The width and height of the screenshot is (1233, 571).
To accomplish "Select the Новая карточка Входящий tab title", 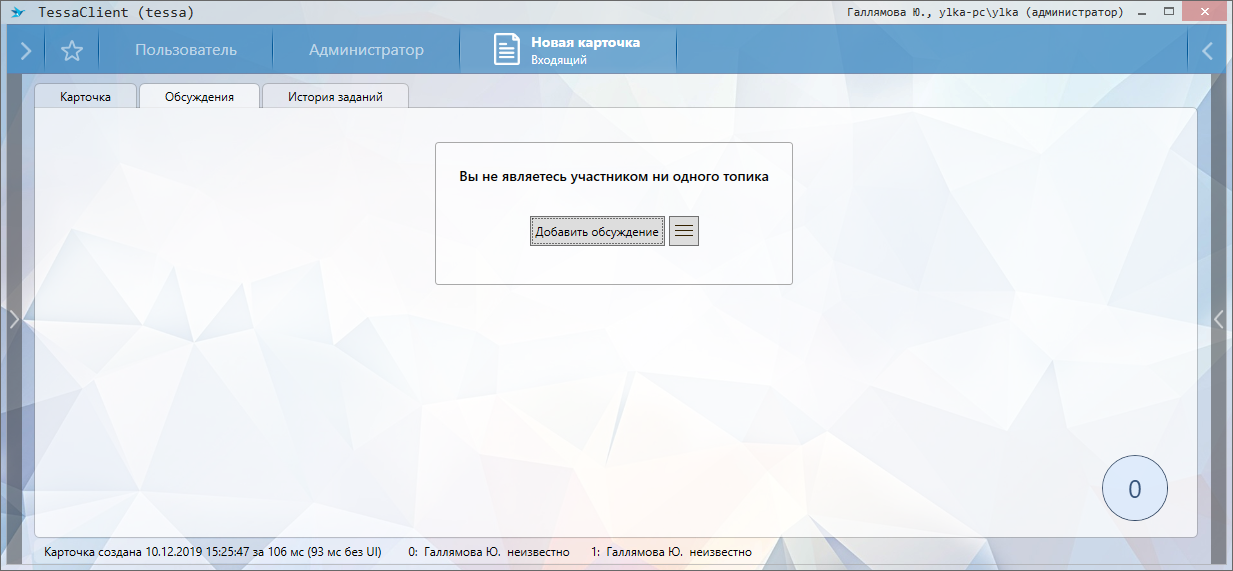I will pyautogui.click(x=585, y=50).
